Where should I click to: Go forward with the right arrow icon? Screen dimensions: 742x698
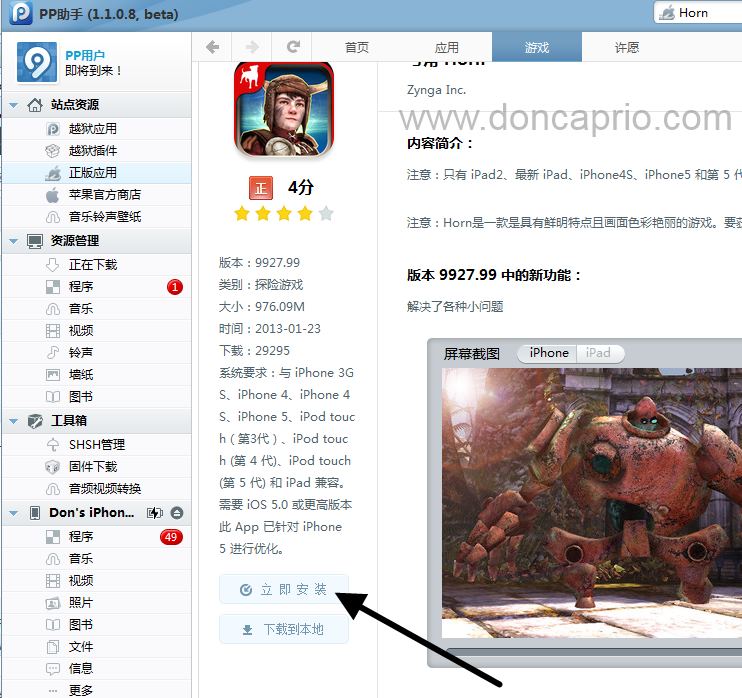(x=252, y=47)
